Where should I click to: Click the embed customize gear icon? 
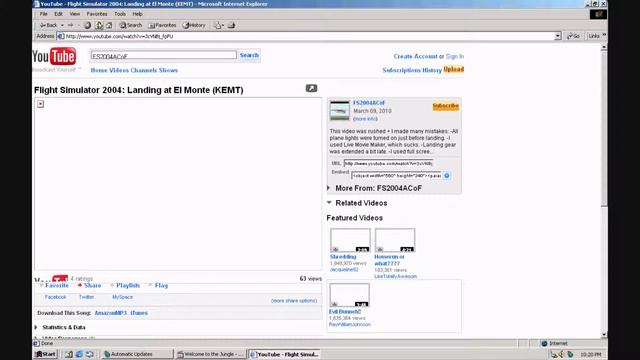click(x=447, y=176)
